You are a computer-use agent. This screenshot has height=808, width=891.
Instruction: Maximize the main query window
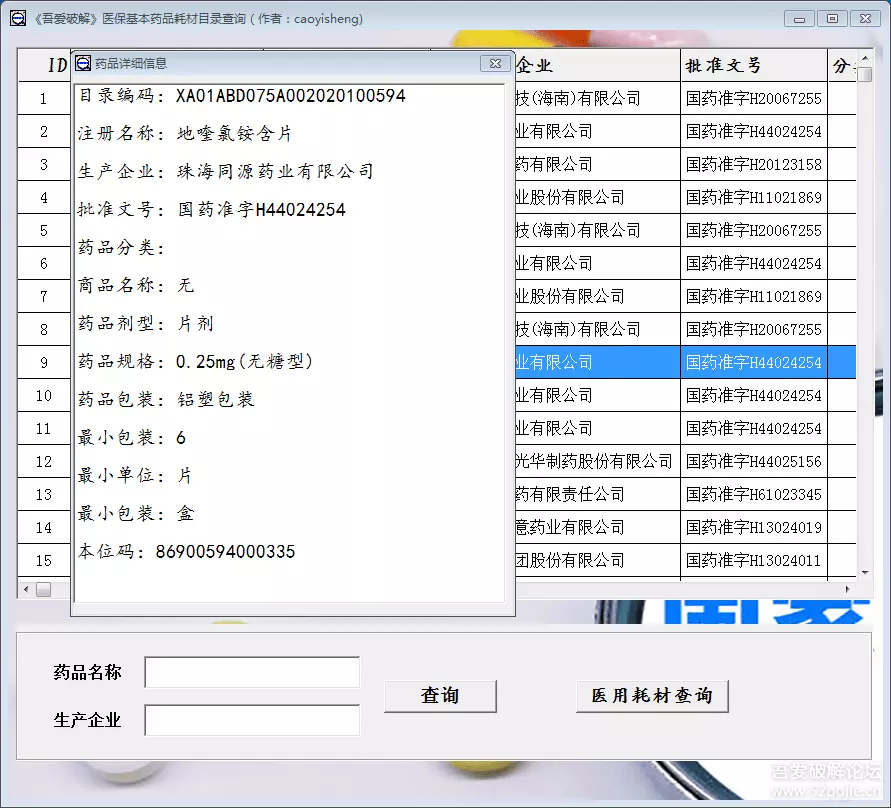coord(831,18)
